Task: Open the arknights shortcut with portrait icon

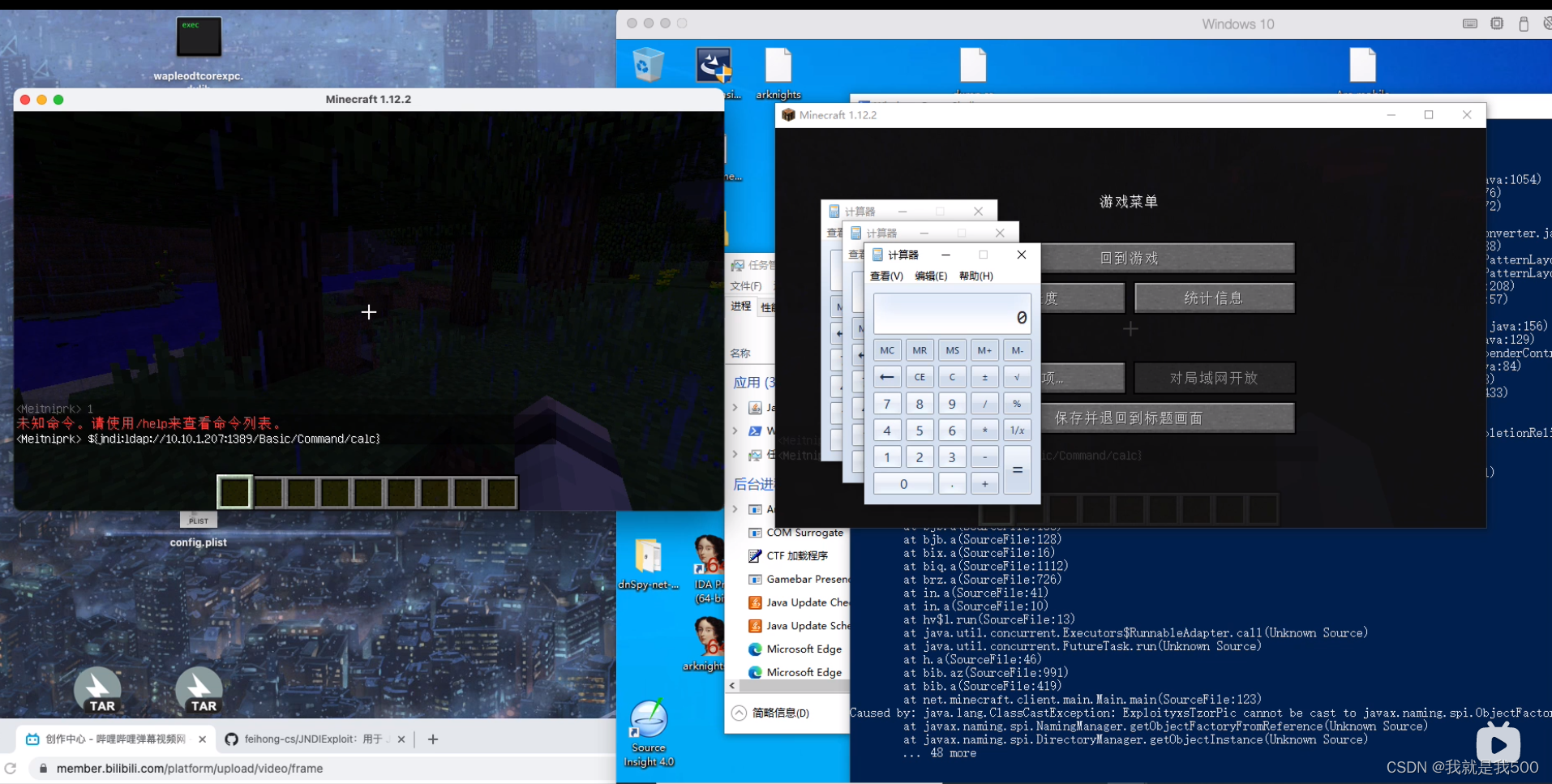Action: pos(709,636)
